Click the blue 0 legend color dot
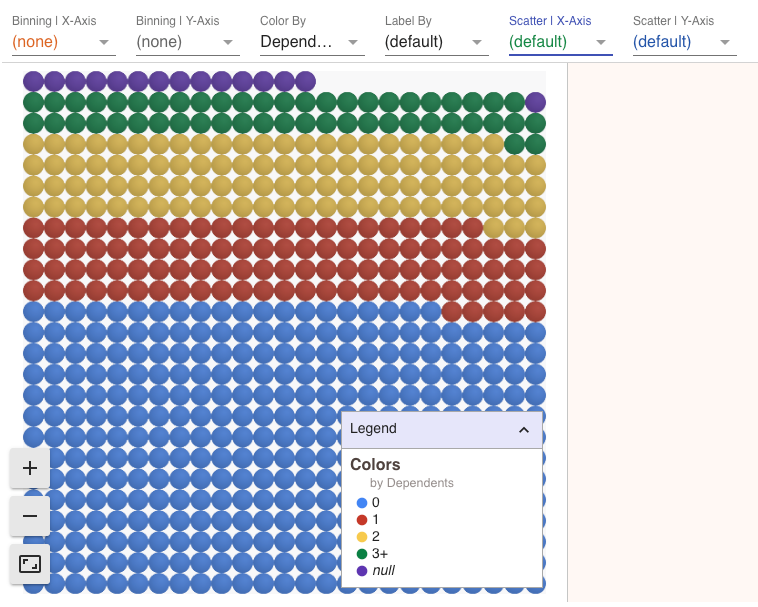 pyautogui.click(x=361, y=503)
